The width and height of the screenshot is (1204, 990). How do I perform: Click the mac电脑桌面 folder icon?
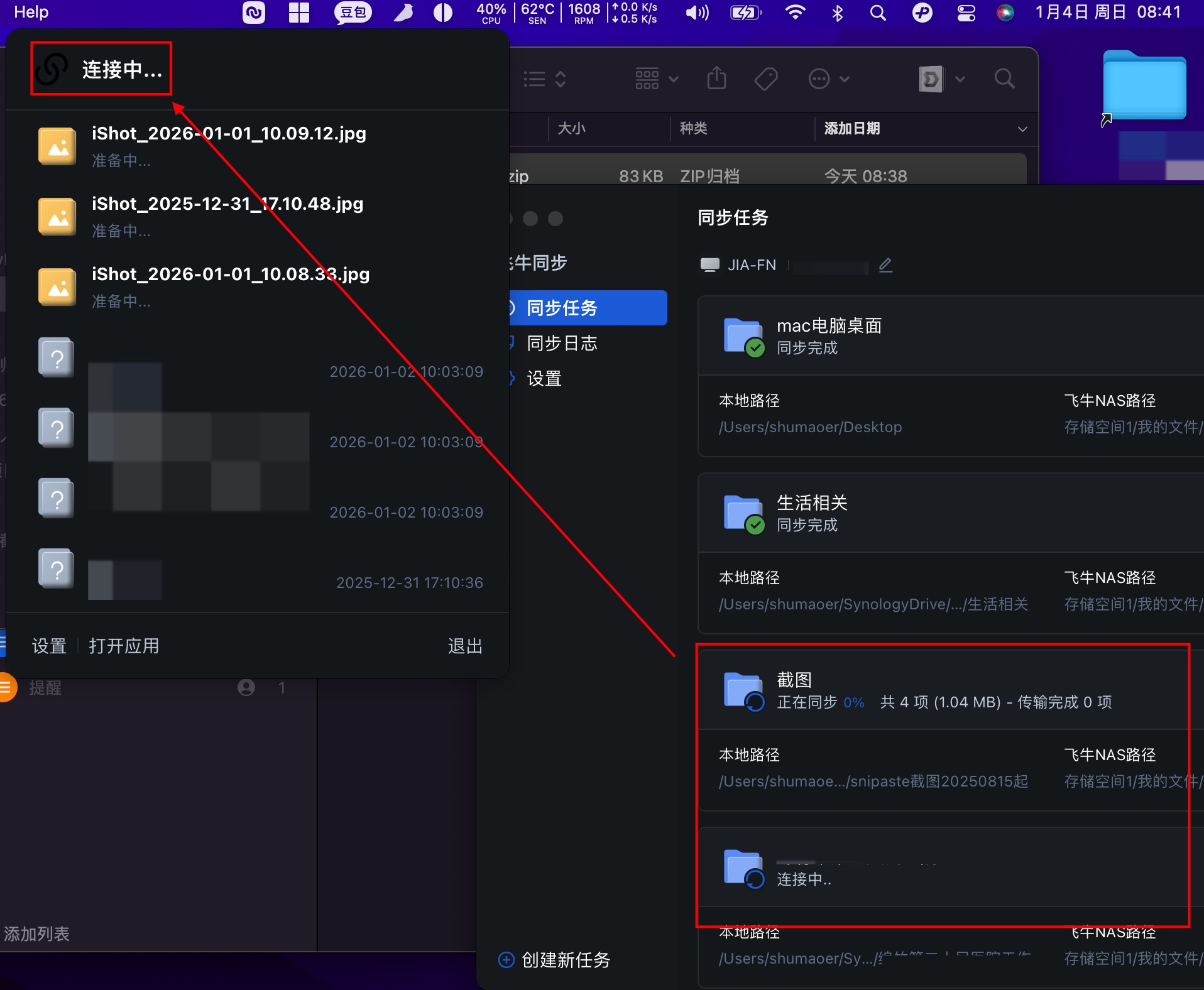pyautogui.click(x=744, y=337)
